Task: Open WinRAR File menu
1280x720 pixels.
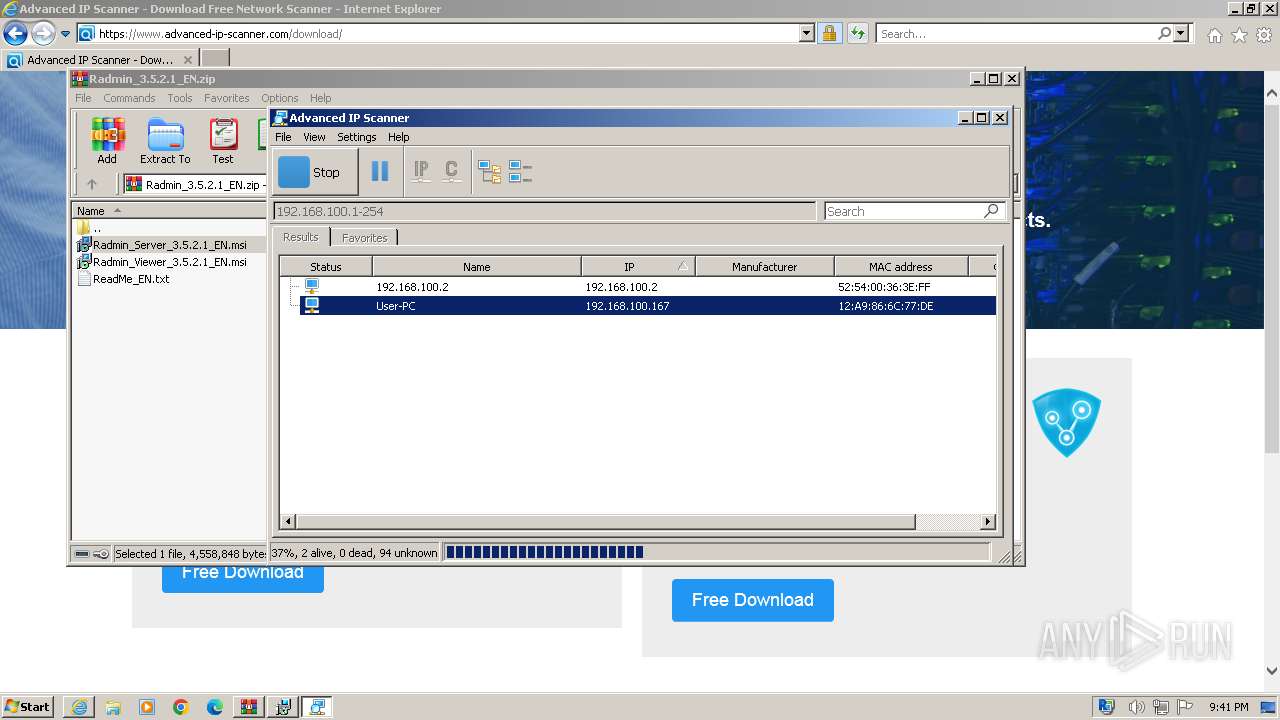Action: pos(83,98)
